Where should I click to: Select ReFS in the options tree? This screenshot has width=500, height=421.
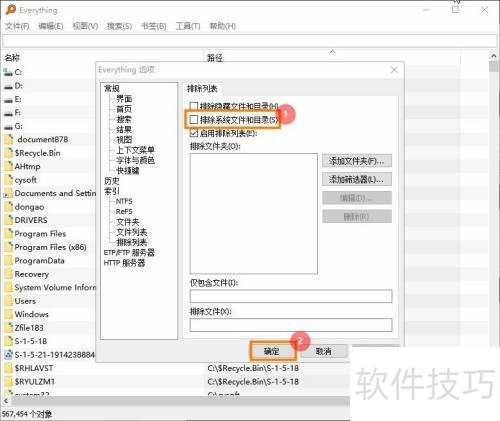(124, 212)
